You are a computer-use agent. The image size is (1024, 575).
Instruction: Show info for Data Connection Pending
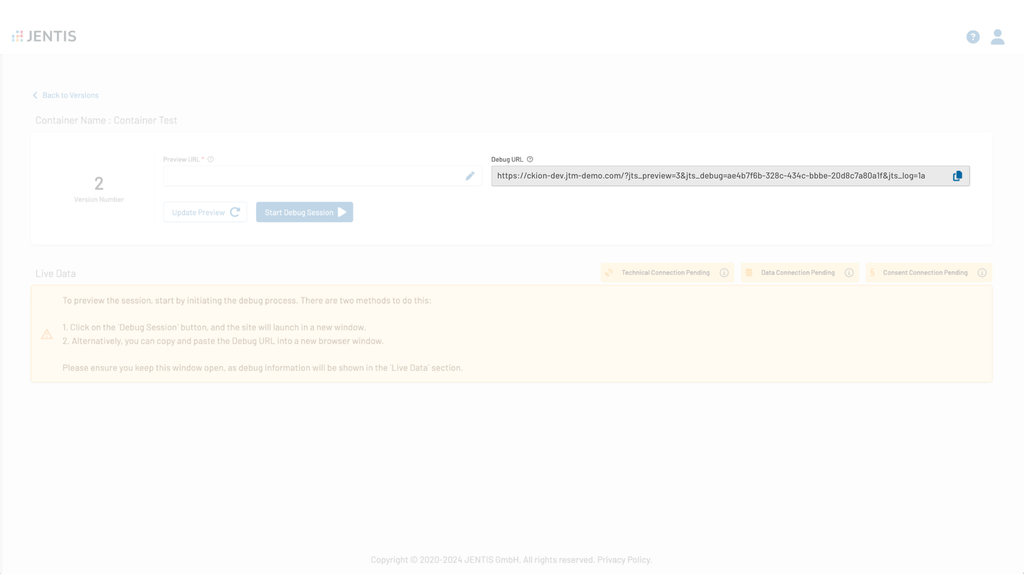(849, 273)
